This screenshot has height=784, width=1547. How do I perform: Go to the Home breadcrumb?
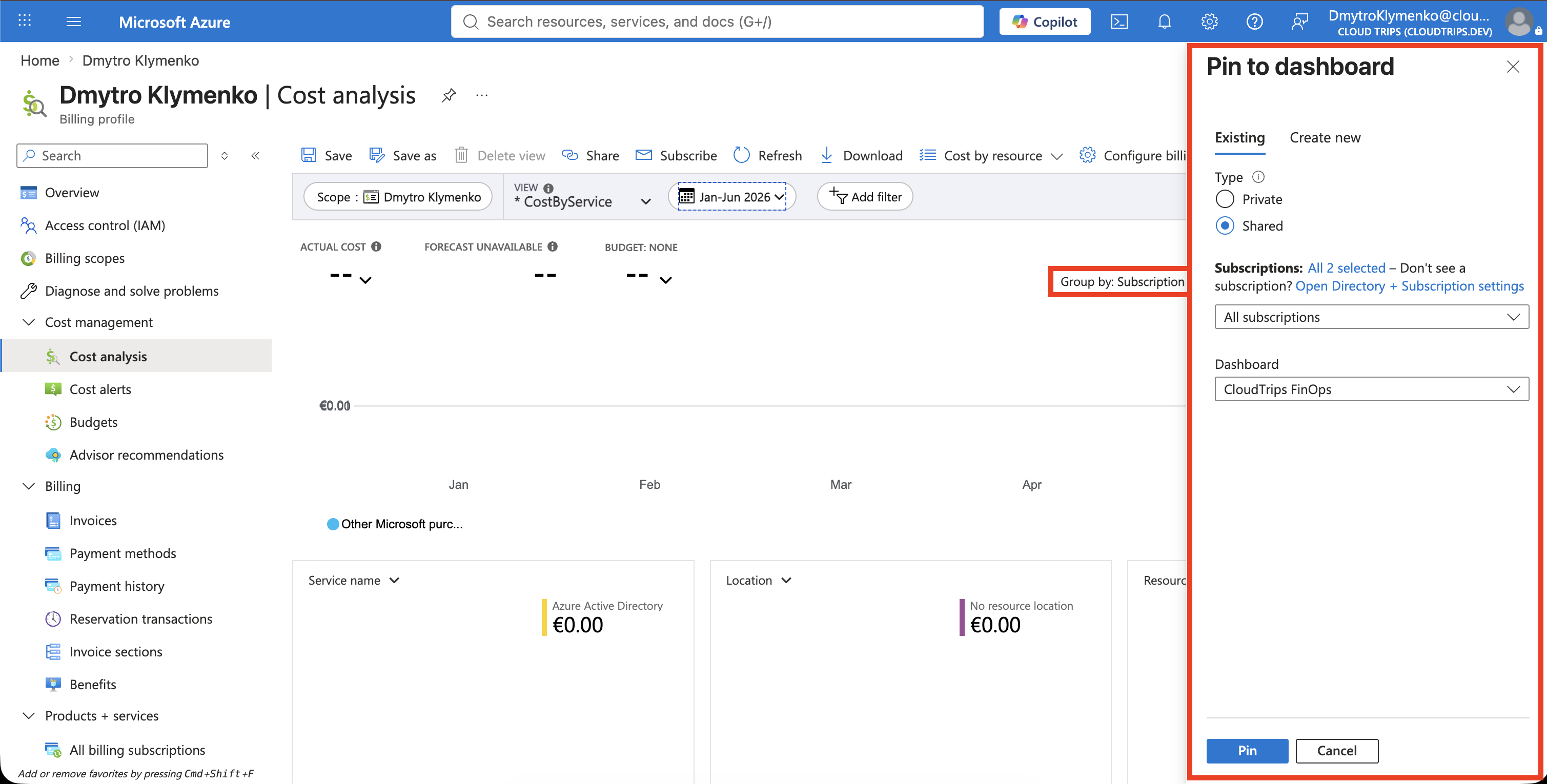[39, 60]
